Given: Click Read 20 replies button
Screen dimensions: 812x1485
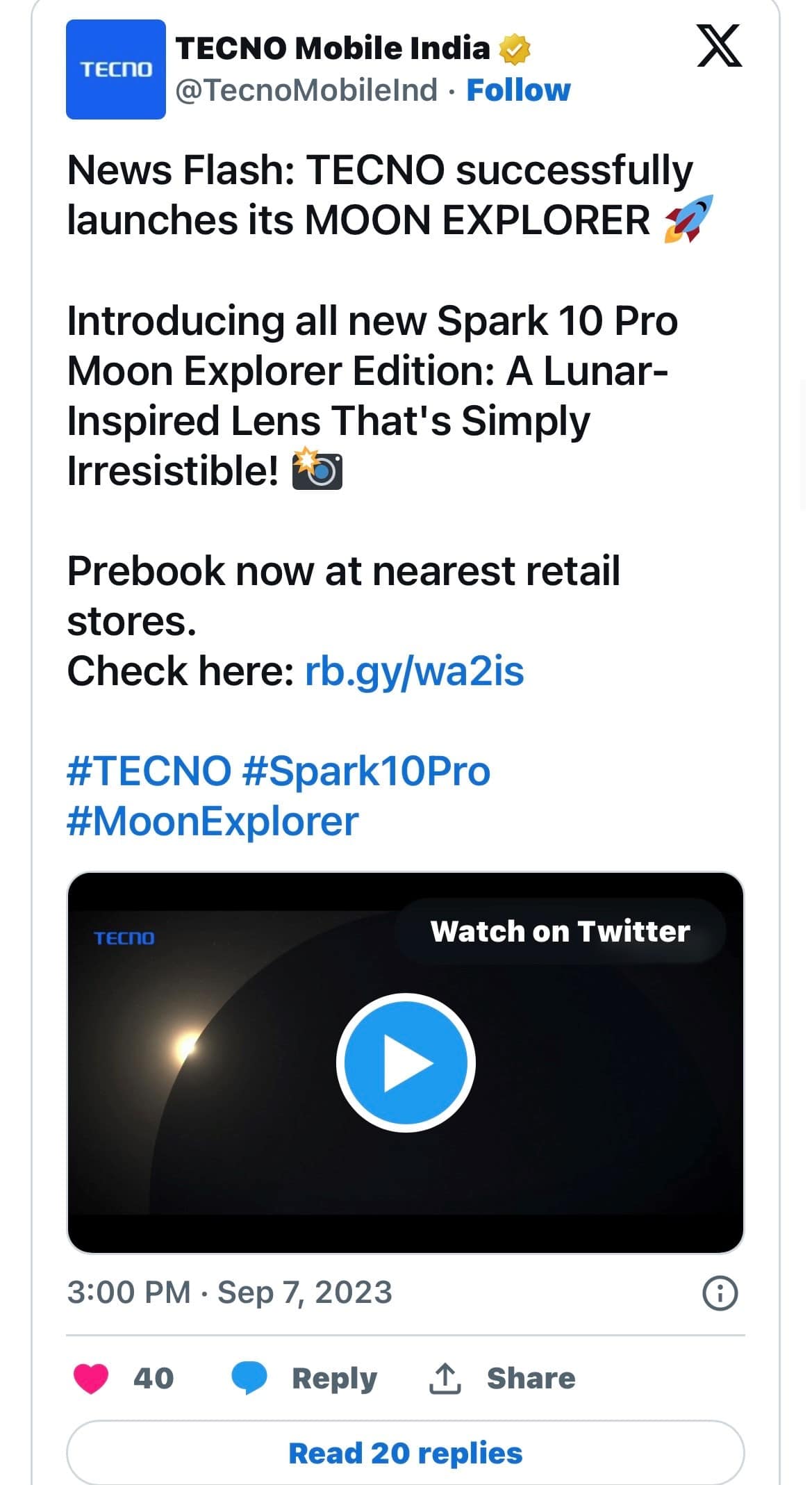Looking at the screenshot, I should click(406, 1452).
